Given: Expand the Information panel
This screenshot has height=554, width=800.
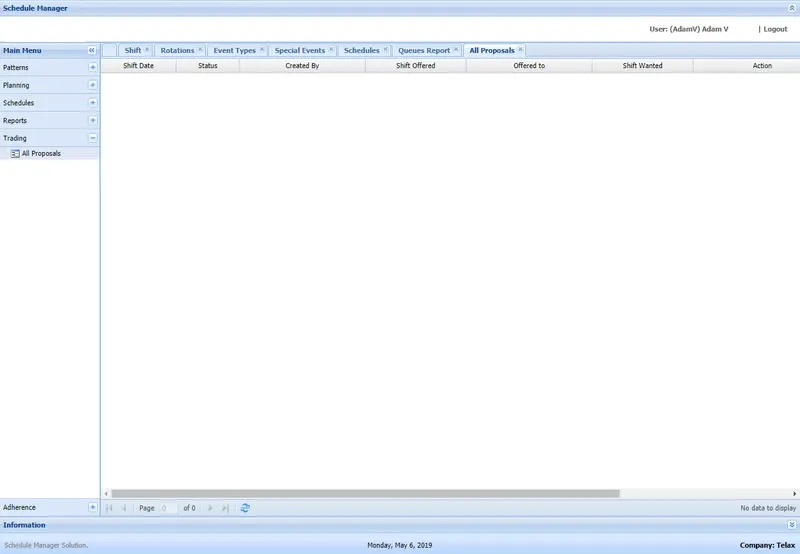Looking at the screenshot, I should coord(792,525).
